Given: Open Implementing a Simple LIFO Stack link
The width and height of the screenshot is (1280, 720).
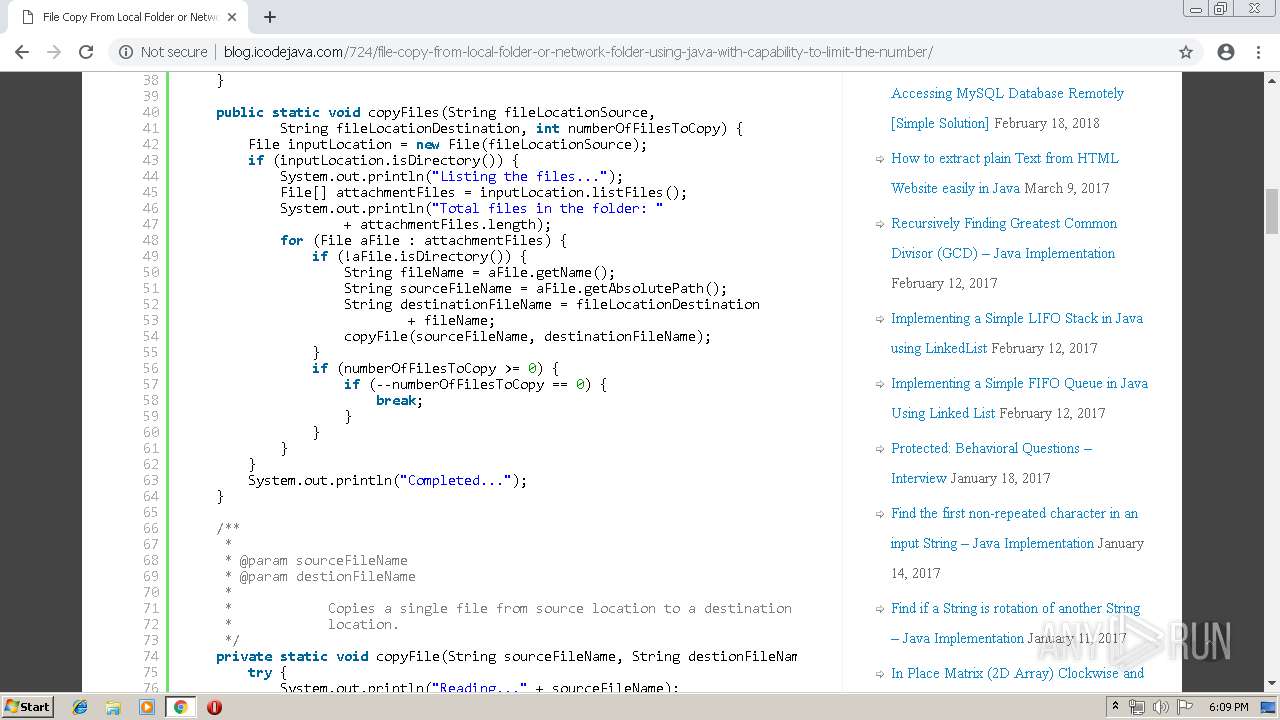Looking at the screenshot, I should point(1016,333).
